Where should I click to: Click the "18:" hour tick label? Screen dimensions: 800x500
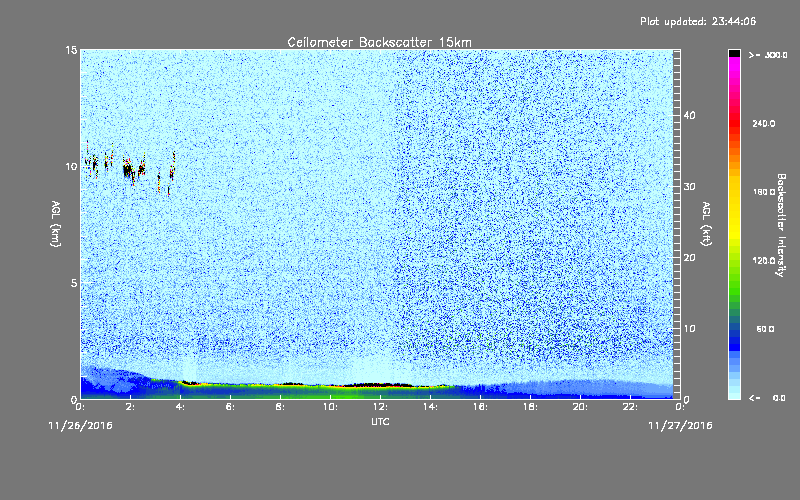tap(530, 407)
